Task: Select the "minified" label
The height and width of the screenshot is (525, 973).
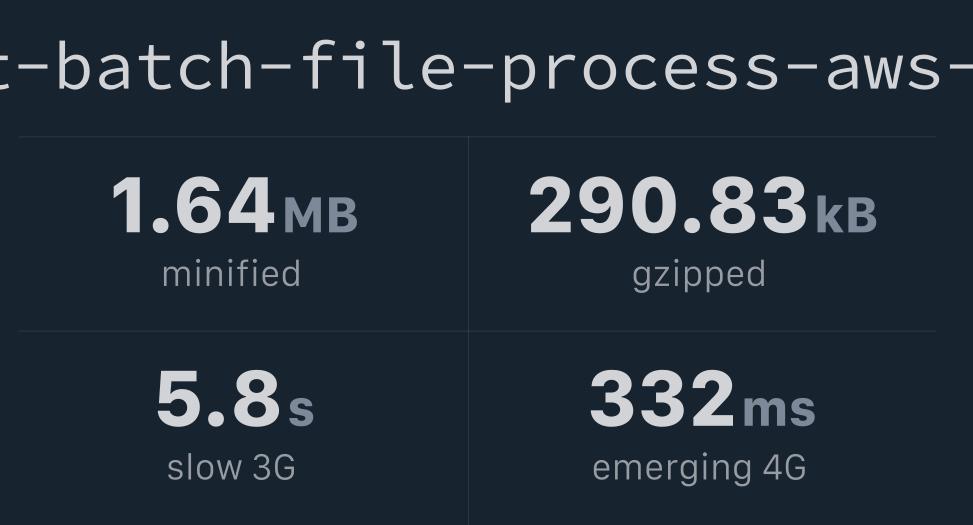Action: [231, 274]
